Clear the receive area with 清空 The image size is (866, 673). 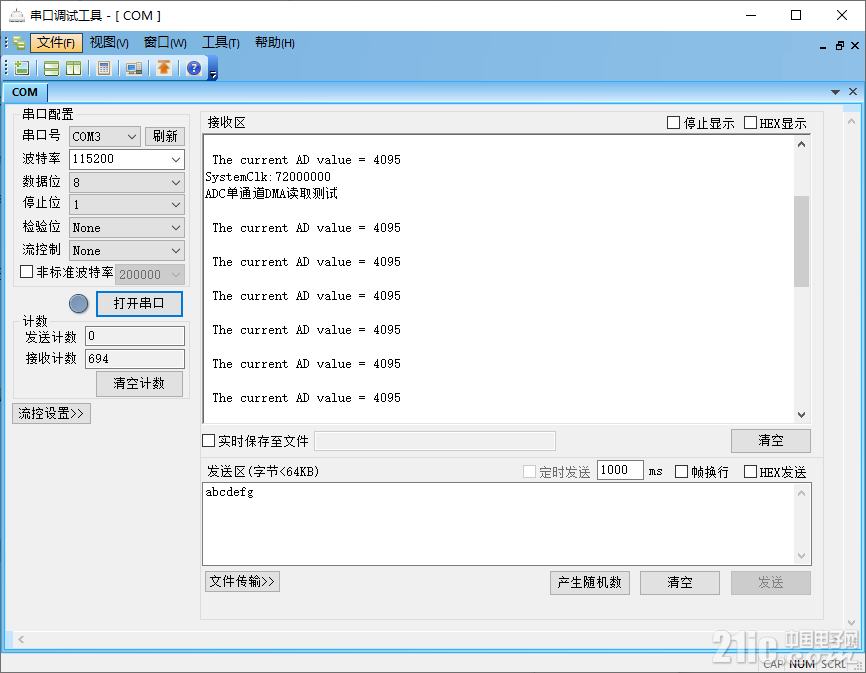[770, 441]
